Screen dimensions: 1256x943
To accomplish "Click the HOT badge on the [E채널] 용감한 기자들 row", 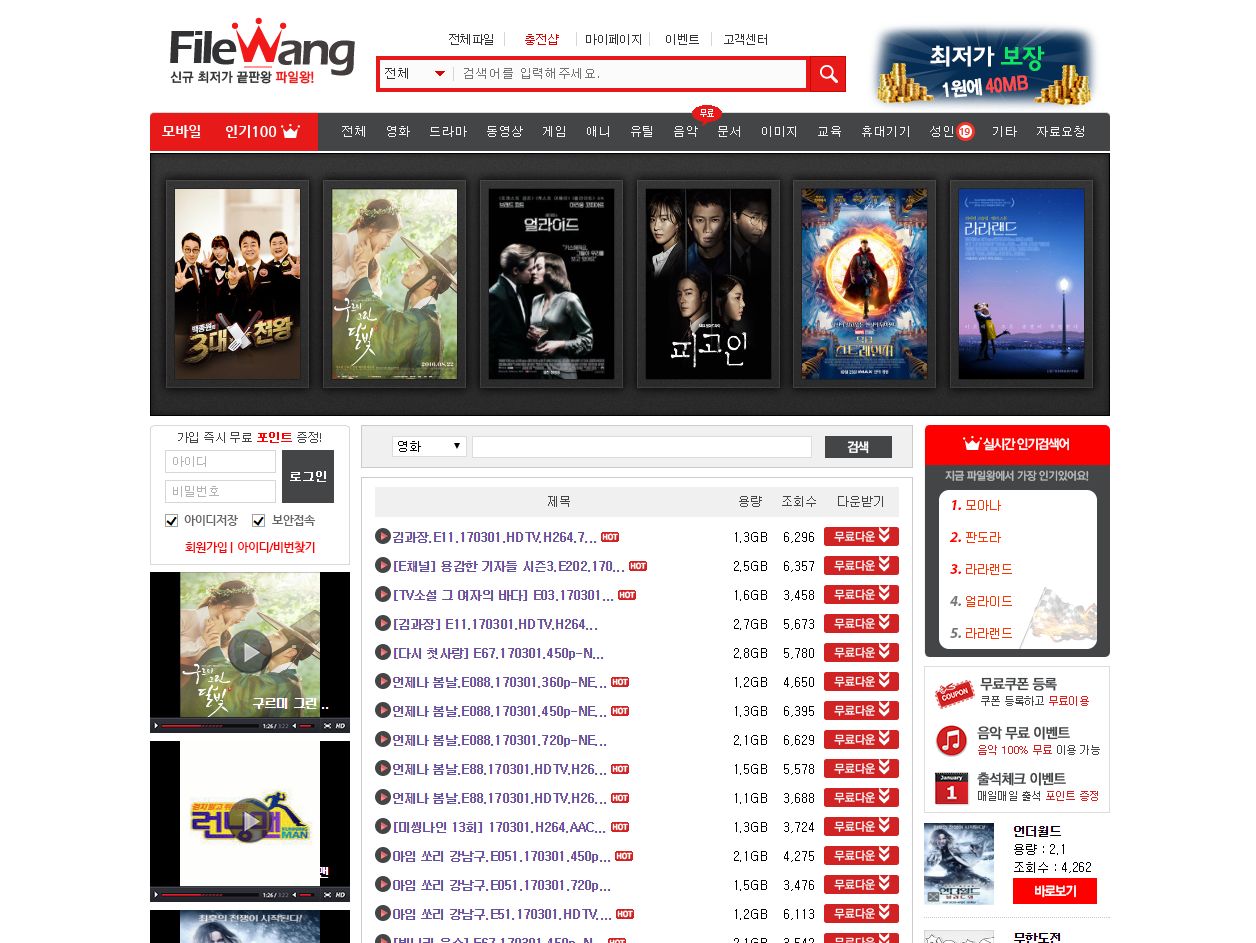I will pyautogui.click(x=638, y=566).
